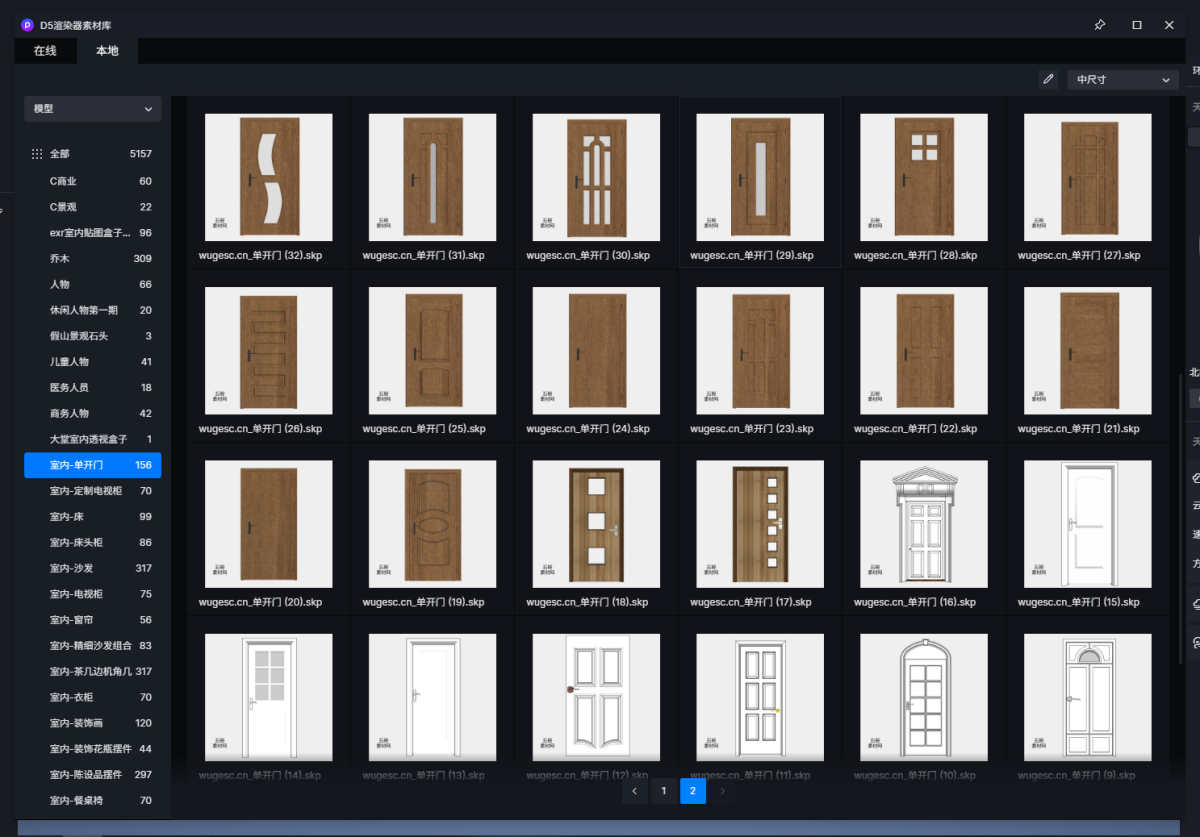Choose white arched door 单开门 (16)

(x=923, y=524)
